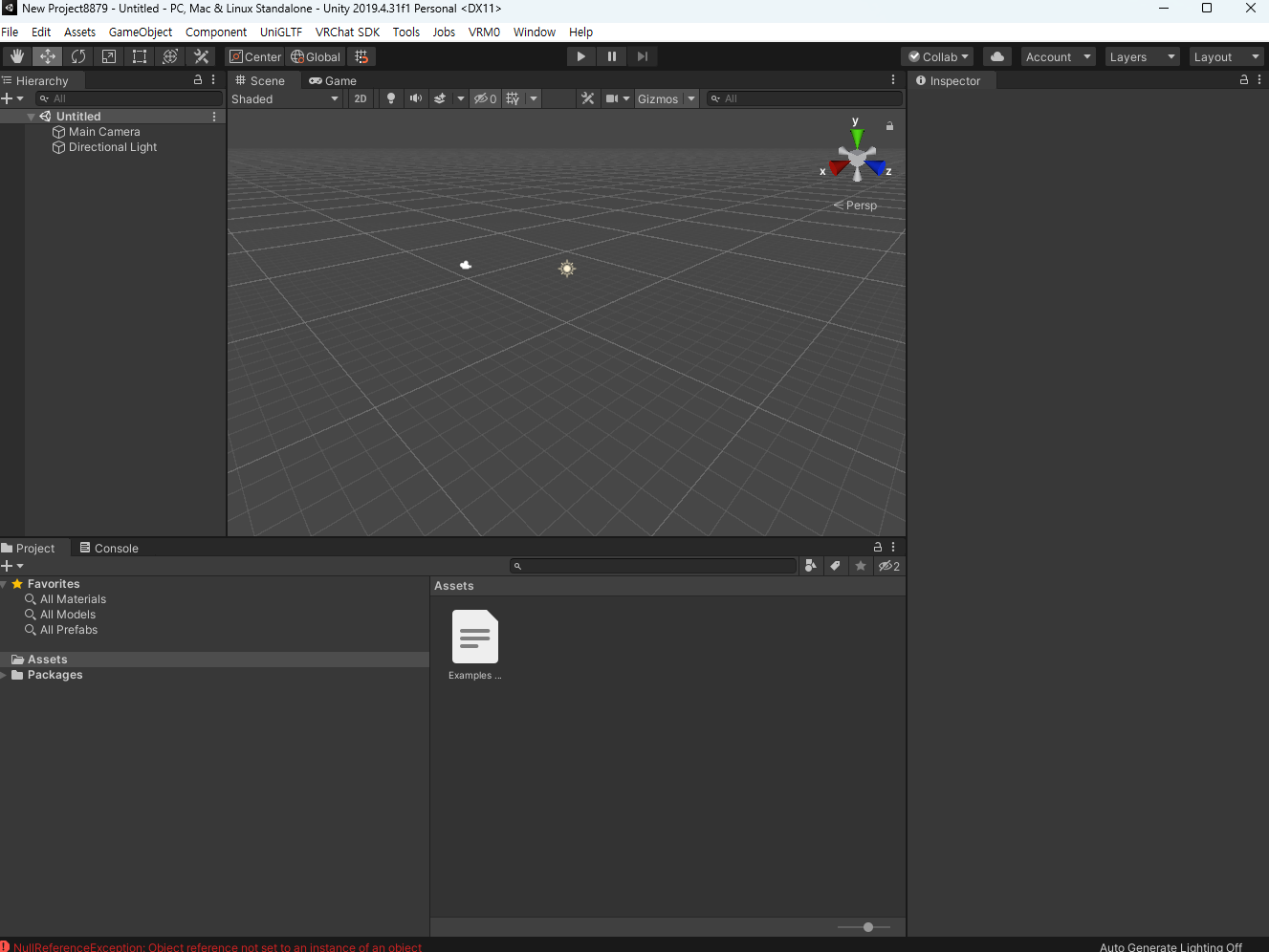1269x952 pixels.
Task: Lock the Inspector panel
Action: coord(1243,80)
